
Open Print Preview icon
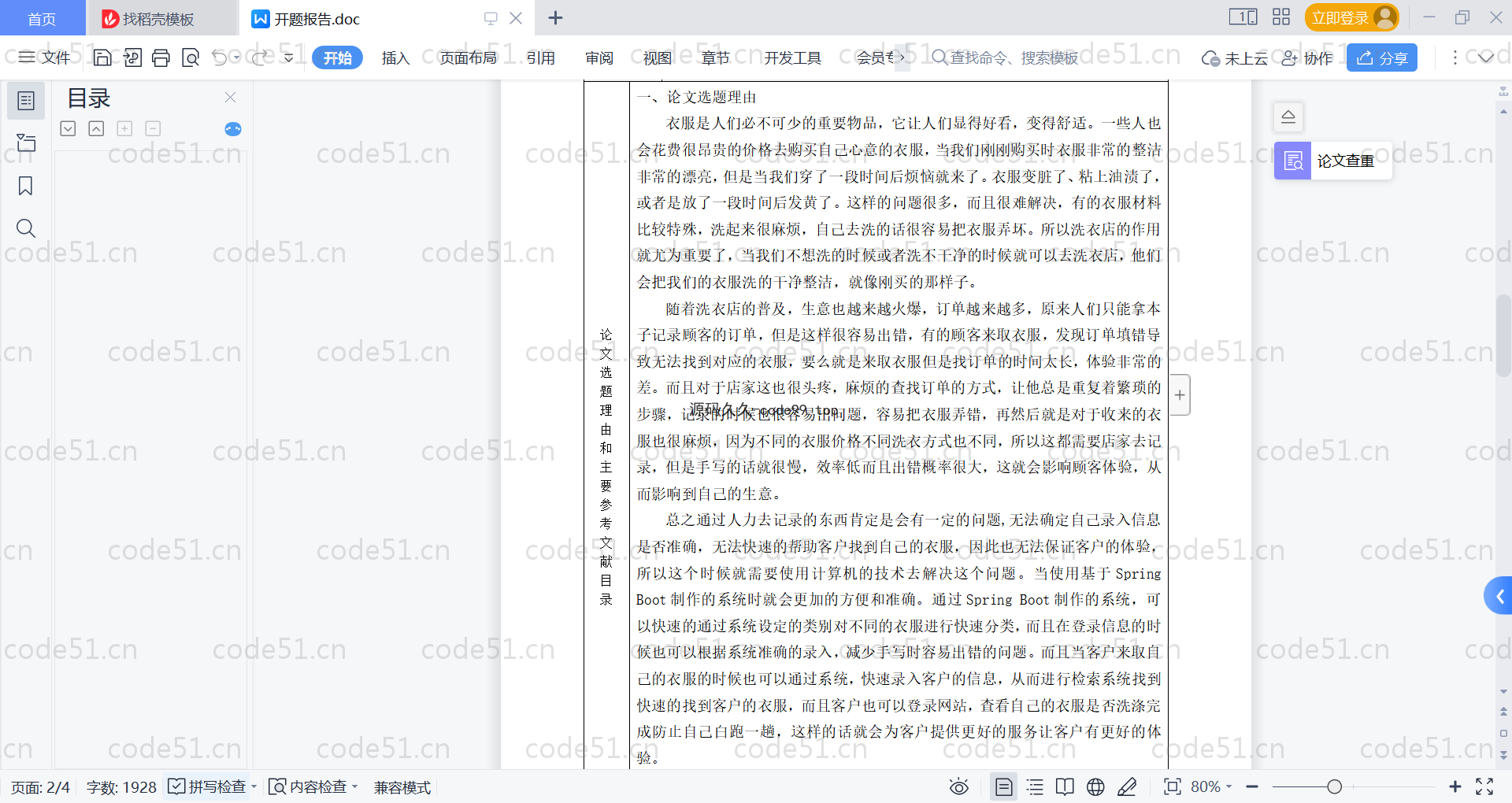190,57
